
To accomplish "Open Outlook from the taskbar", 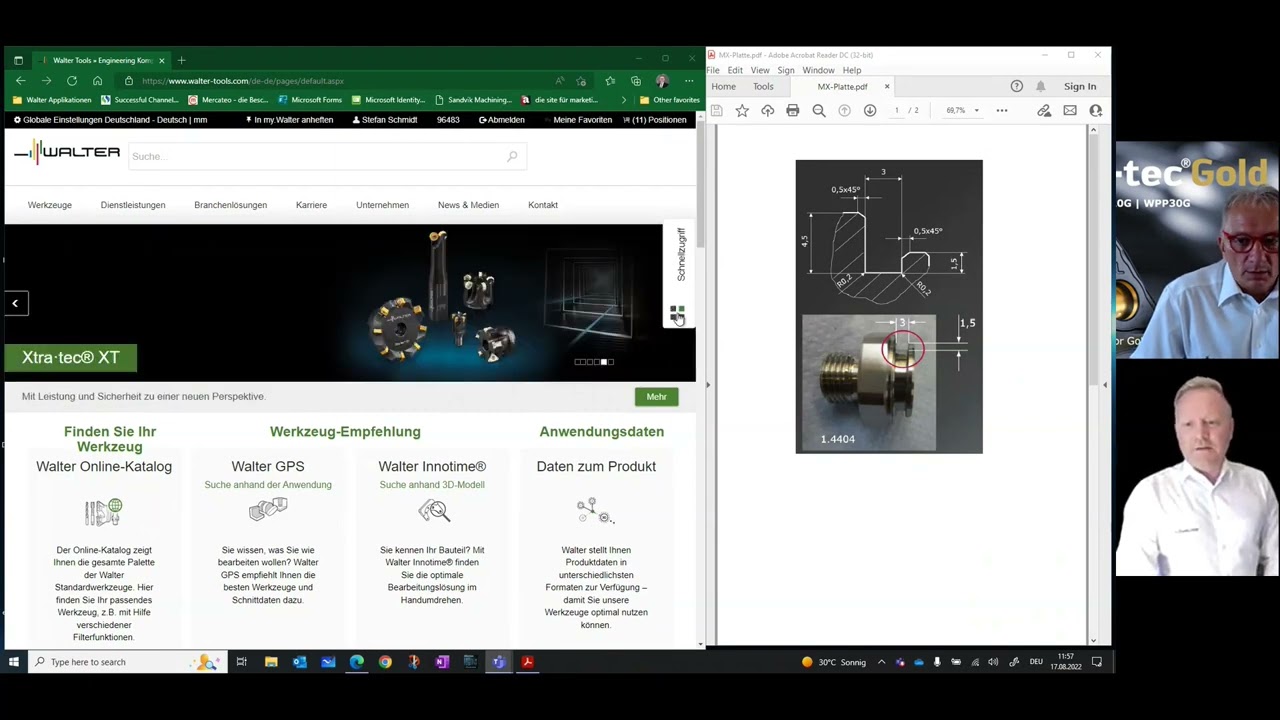I will 300,662.
